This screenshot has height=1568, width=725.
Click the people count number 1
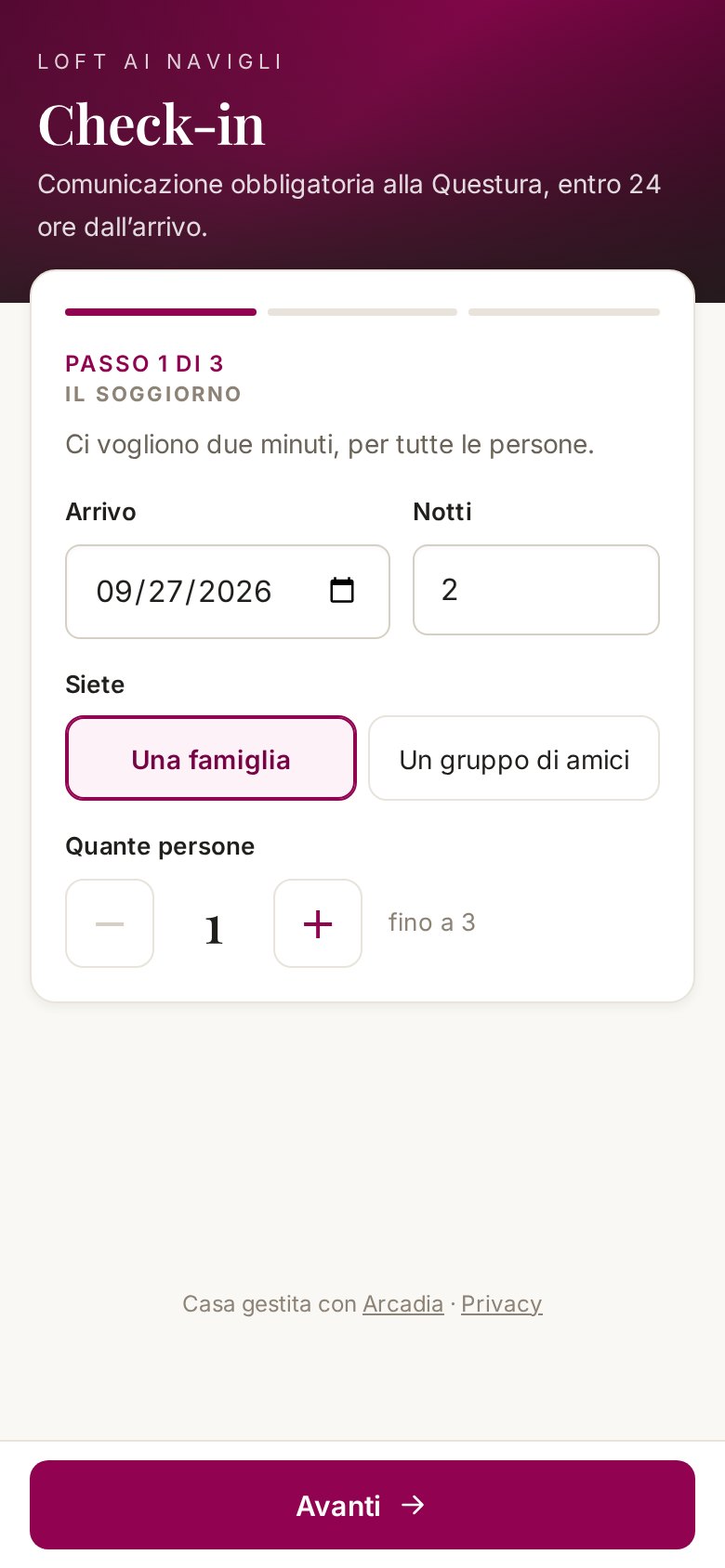point(214,927)
